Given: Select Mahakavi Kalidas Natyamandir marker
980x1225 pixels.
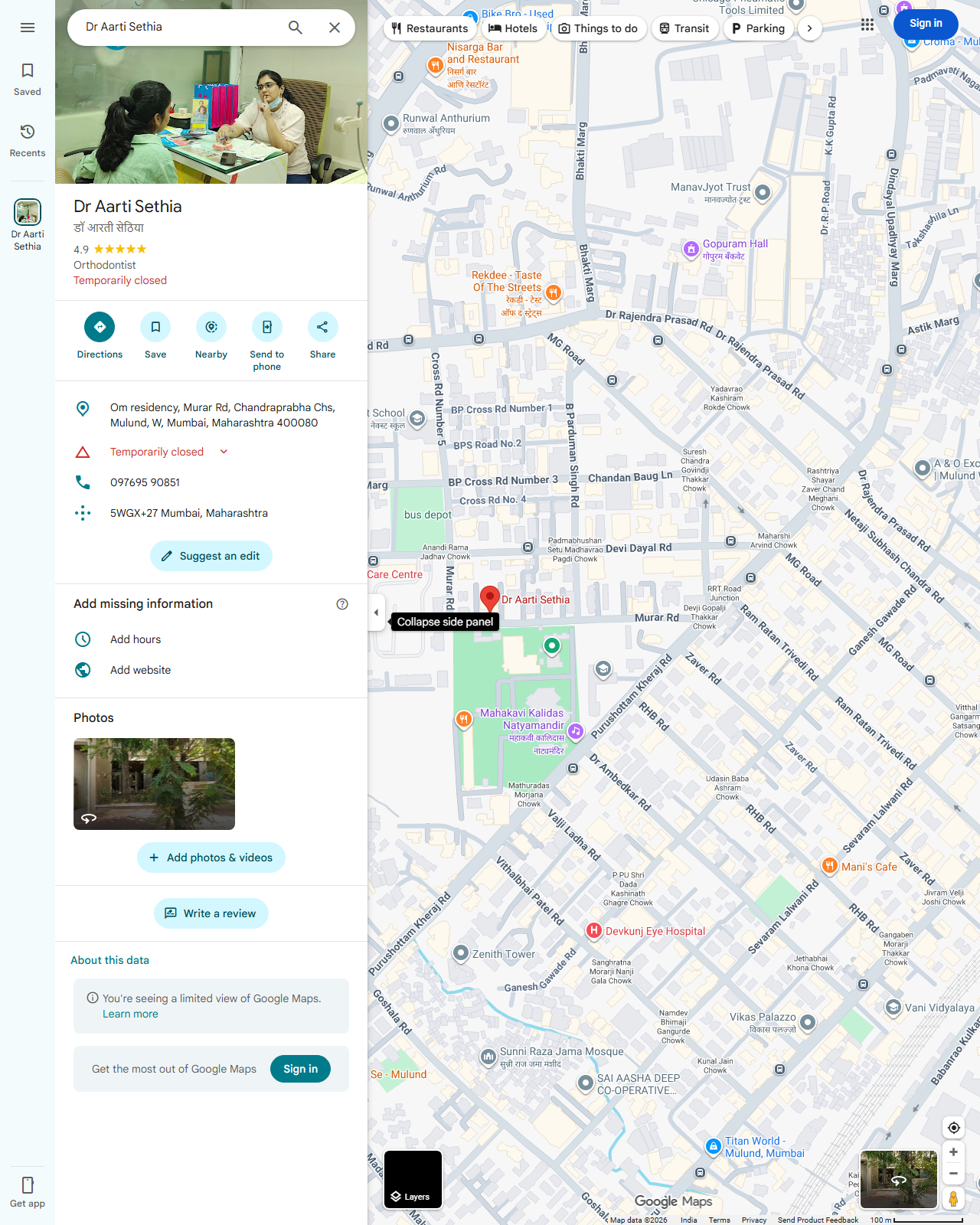Looking at the screenshot, I should pos(576,731).
